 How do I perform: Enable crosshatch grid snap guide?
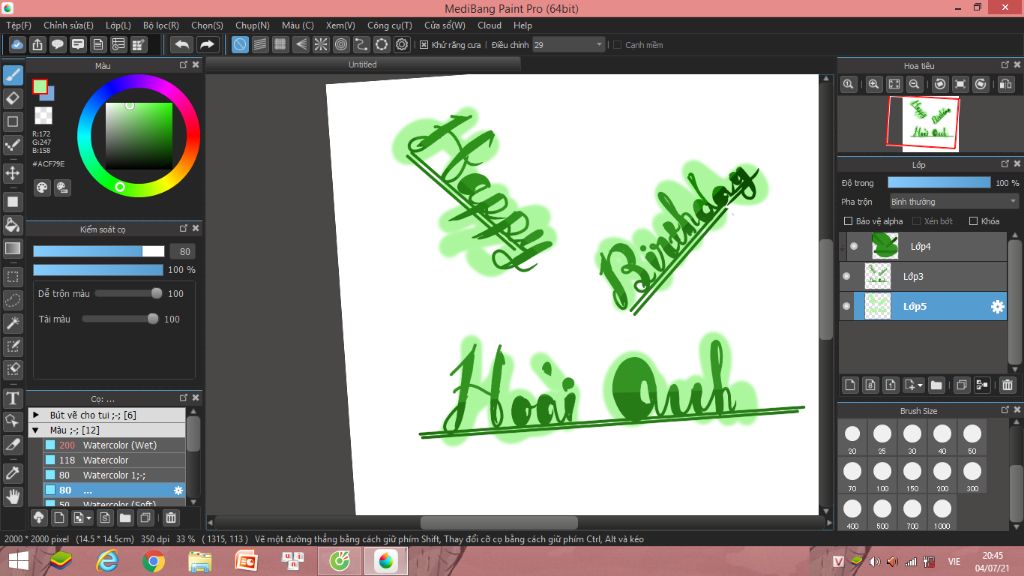click(280, 44)
